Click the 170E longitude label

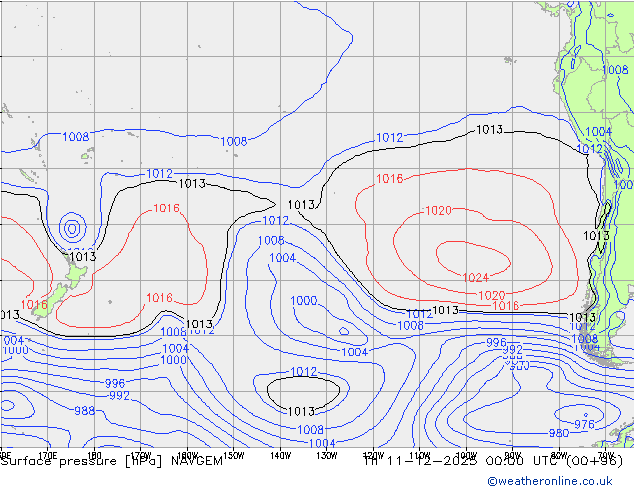tap(47, 455)
